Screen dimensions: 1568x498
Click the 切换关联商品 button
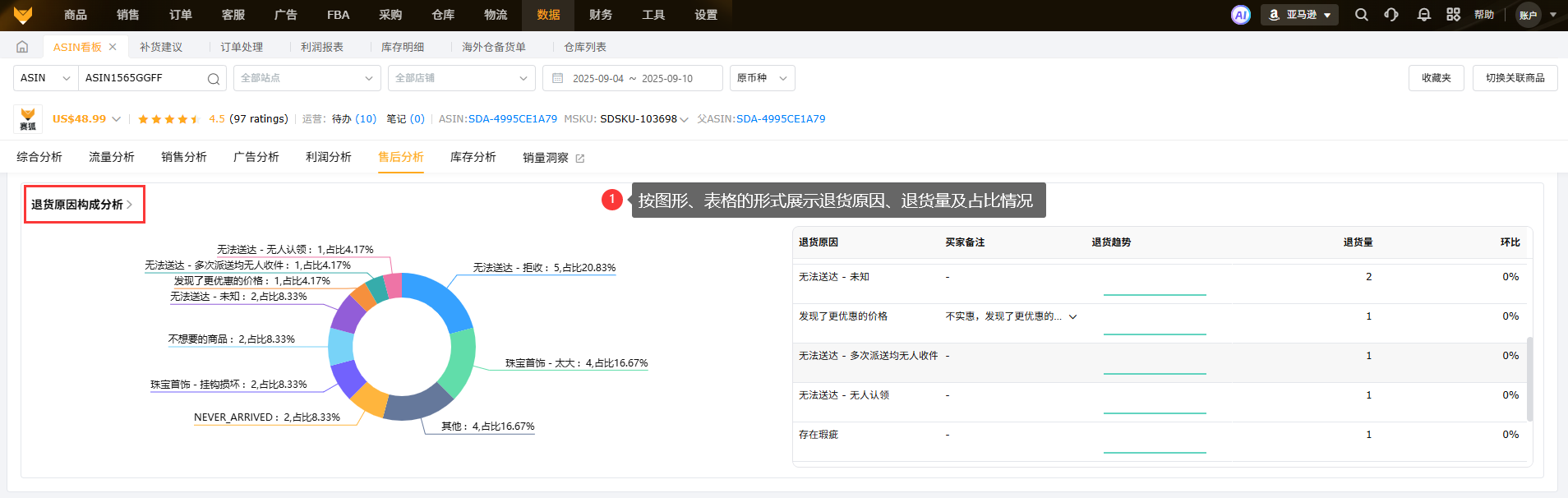tap(1515, 78)
